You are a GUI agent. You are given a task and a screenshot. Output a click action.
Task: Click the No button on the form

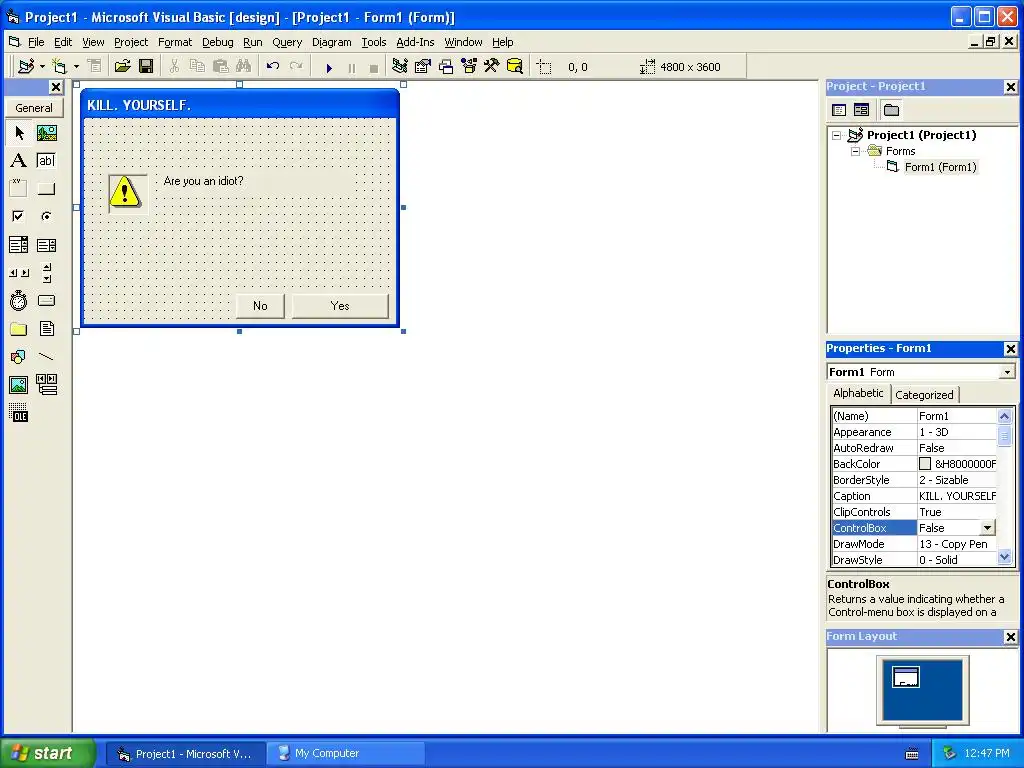260,306
